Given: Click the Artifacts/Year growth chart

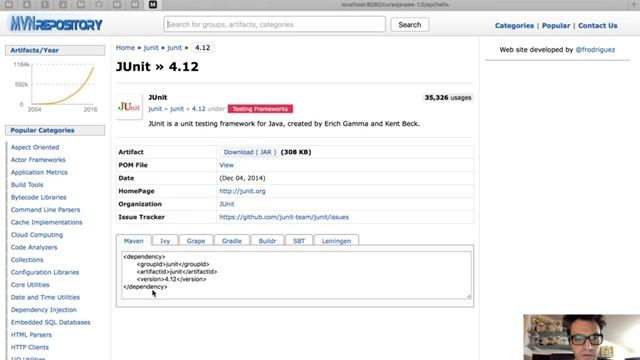Looking at the screenshot, I should point(55,87).
